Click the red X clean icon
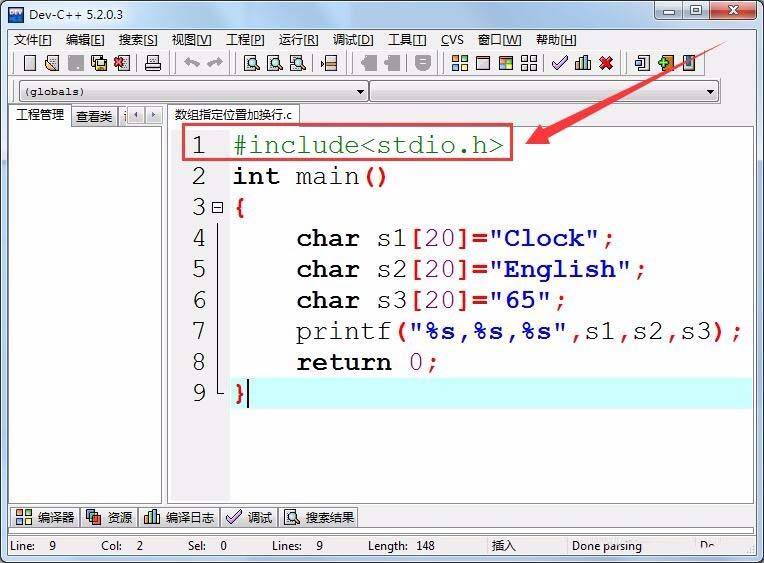The height and width of the screenshot is (563, 764). click(606, 63)
